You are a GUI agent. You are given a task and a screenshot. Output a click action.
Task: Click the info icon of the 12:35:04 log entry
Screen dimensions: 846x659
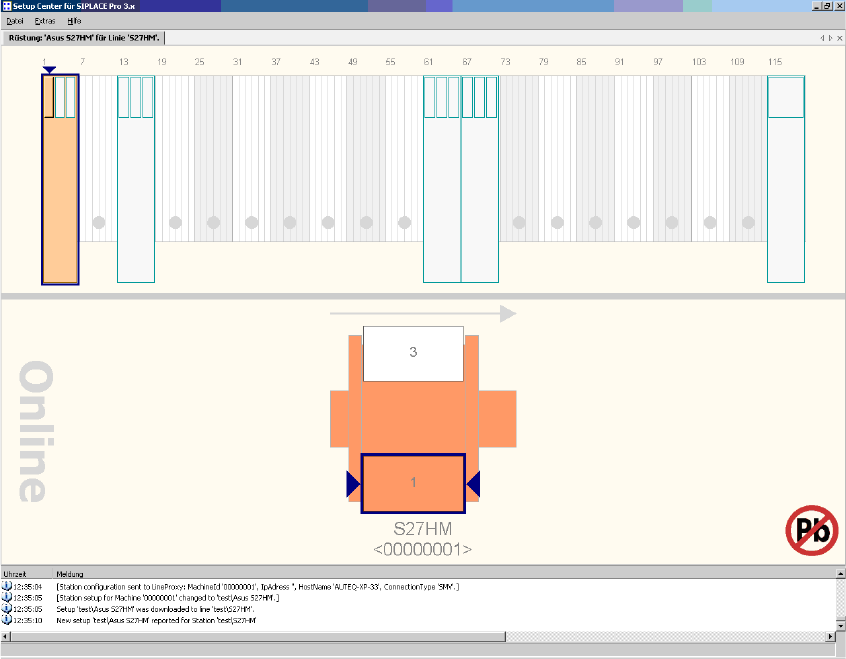(7, 586)
